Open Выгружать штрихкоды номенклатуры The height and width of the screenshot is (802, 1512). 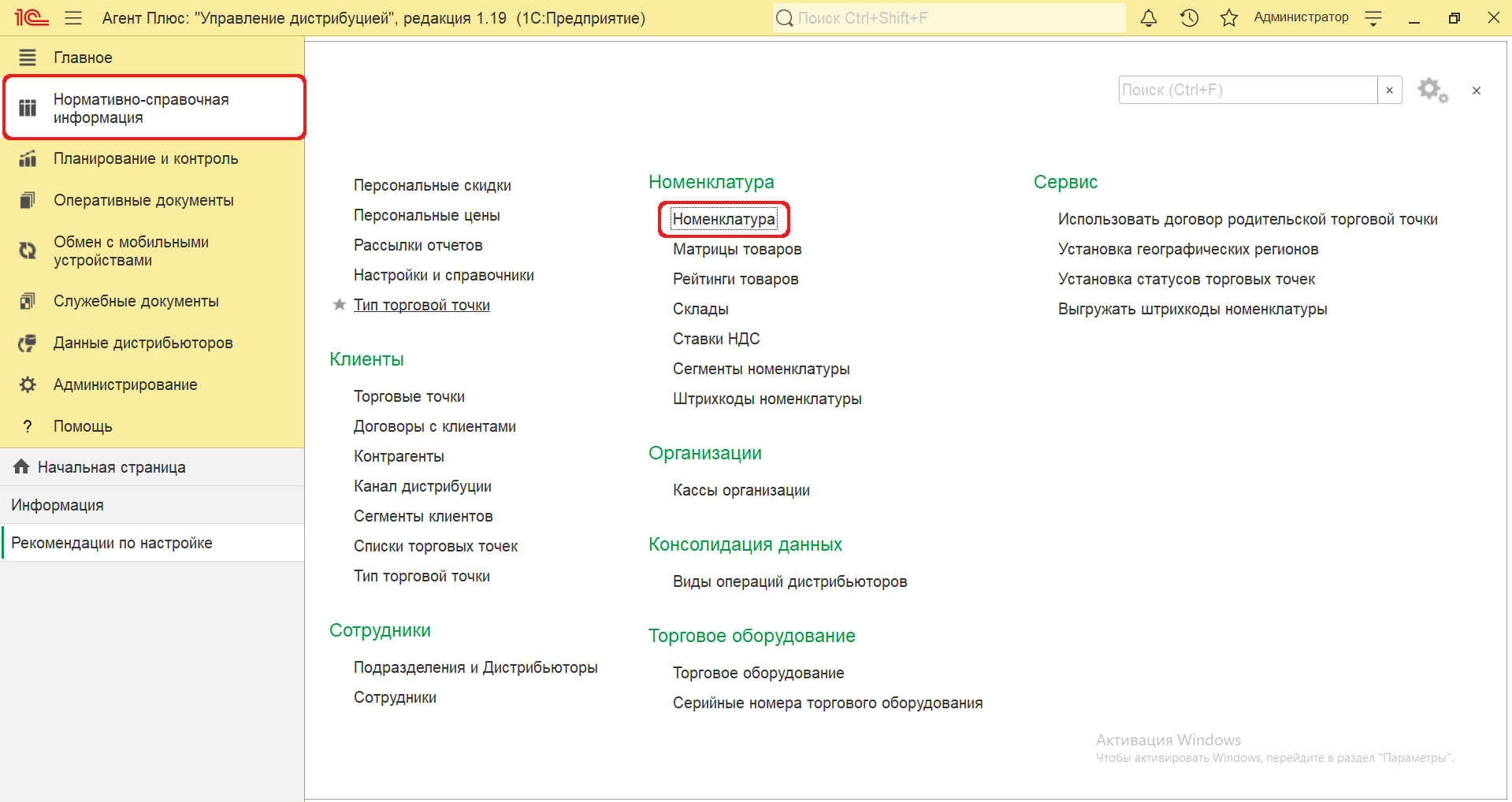coord(1192,309)
